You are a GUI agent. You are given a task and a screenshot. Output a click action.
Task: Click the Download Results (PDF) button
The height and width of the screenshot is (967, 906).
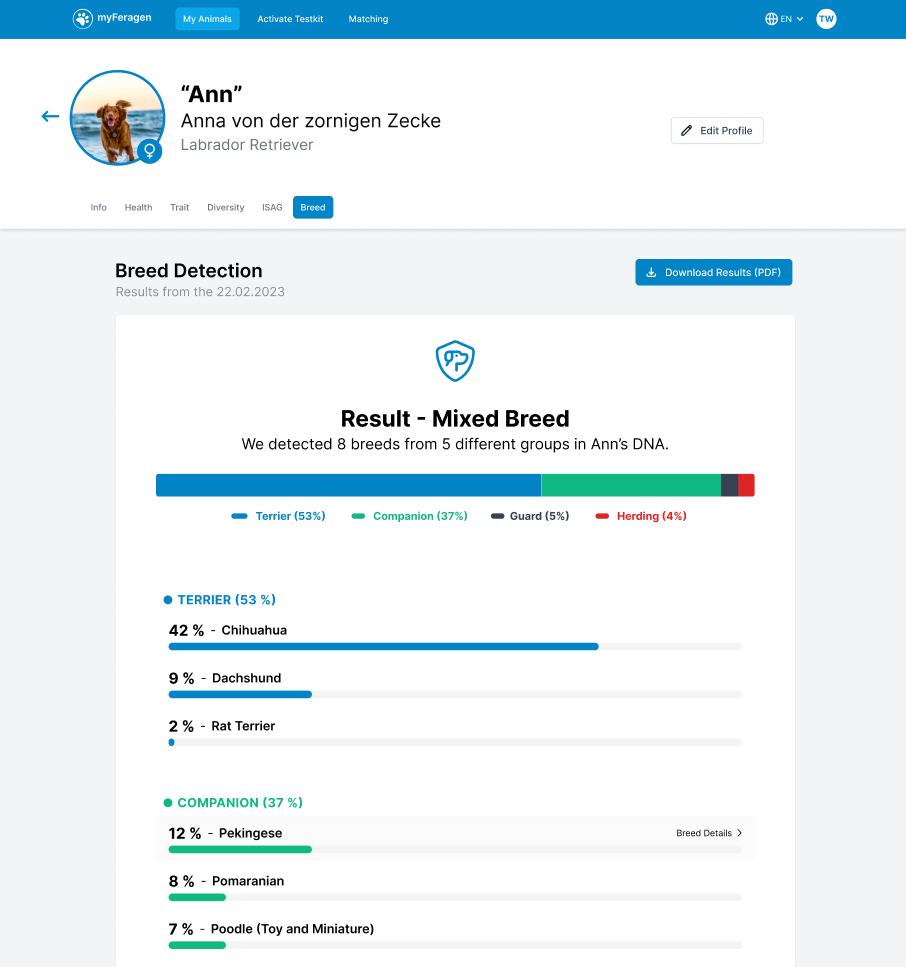pos(713,273)
